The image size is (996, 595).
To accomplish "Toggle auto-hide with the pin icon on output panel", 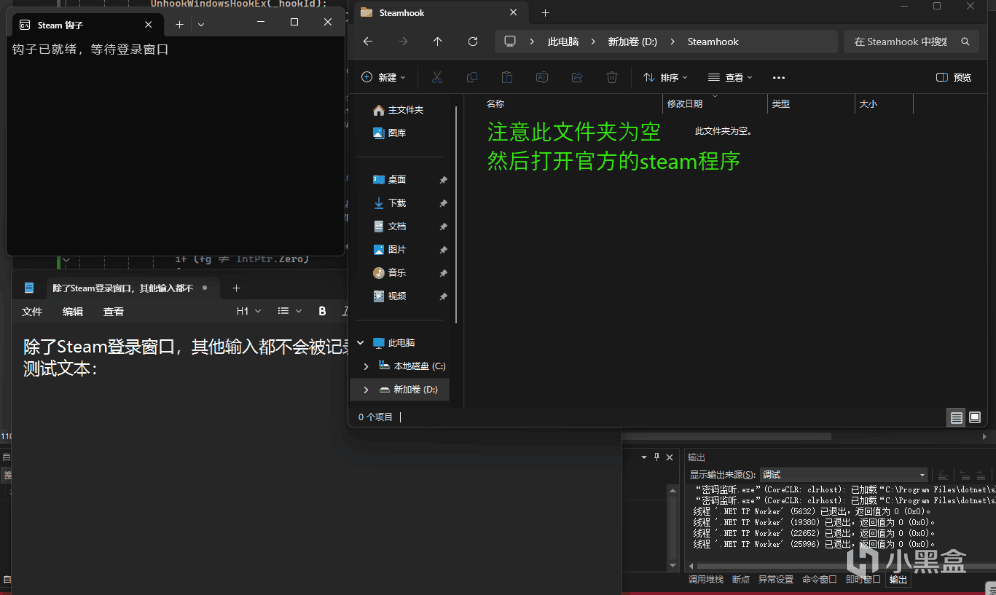I will 655,457.
